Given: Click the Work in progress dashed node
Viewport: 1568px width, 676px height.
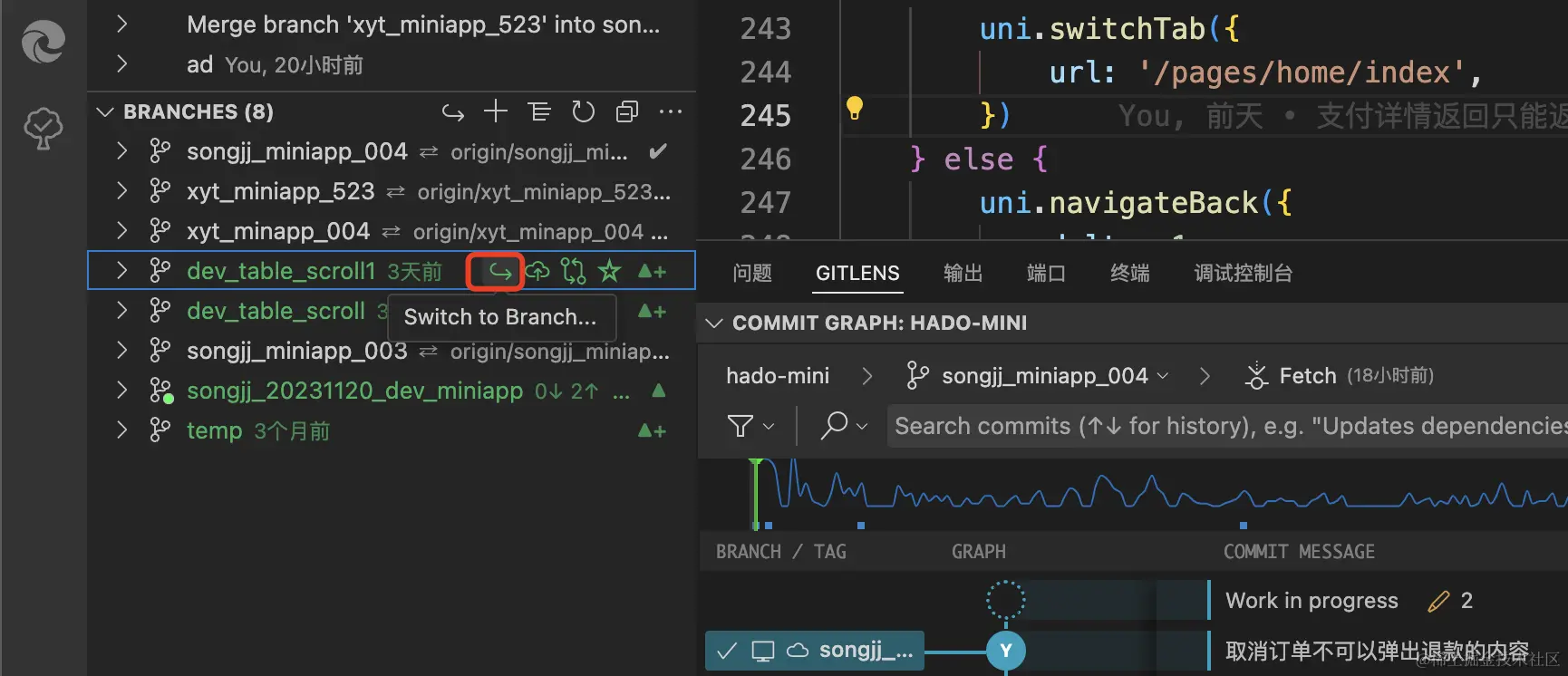Looking at the screenshot, I should click(x=1005, y=600).
